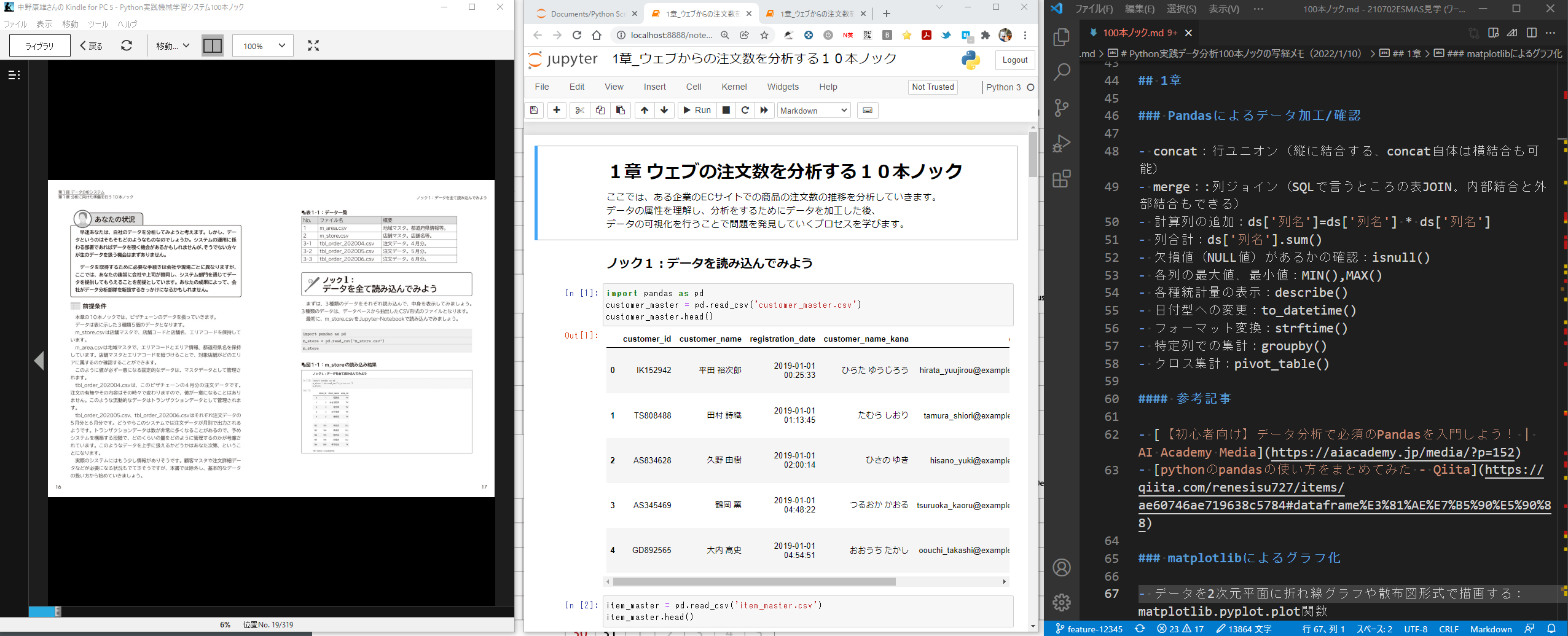Go to the previous Kindle page
Viewport: 1568px width, 636px height.
coord(39,361)
